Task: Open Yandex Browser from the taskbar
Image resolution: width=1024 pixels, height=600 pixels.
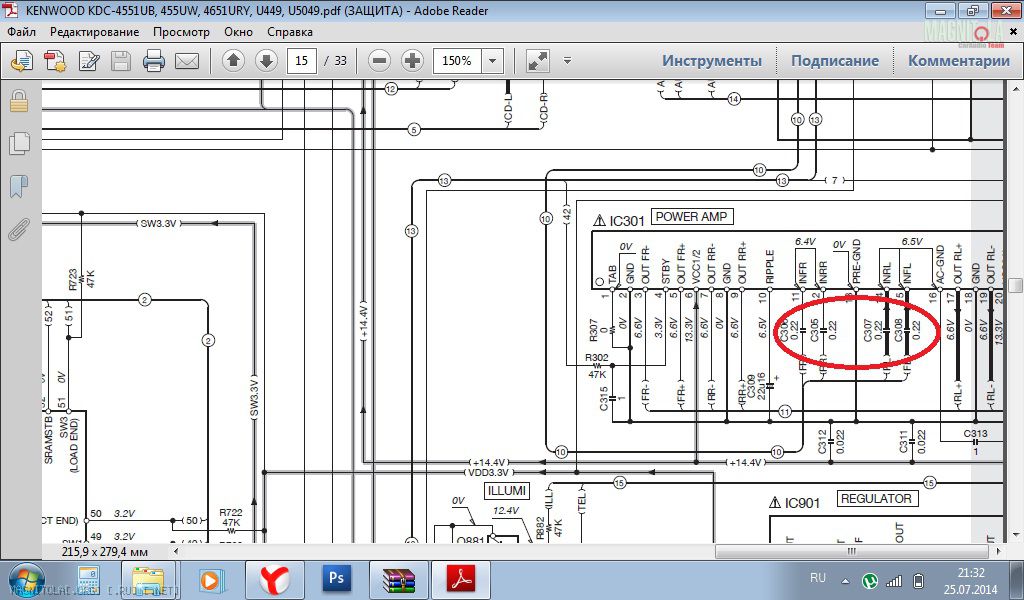Action: [274, 580]
